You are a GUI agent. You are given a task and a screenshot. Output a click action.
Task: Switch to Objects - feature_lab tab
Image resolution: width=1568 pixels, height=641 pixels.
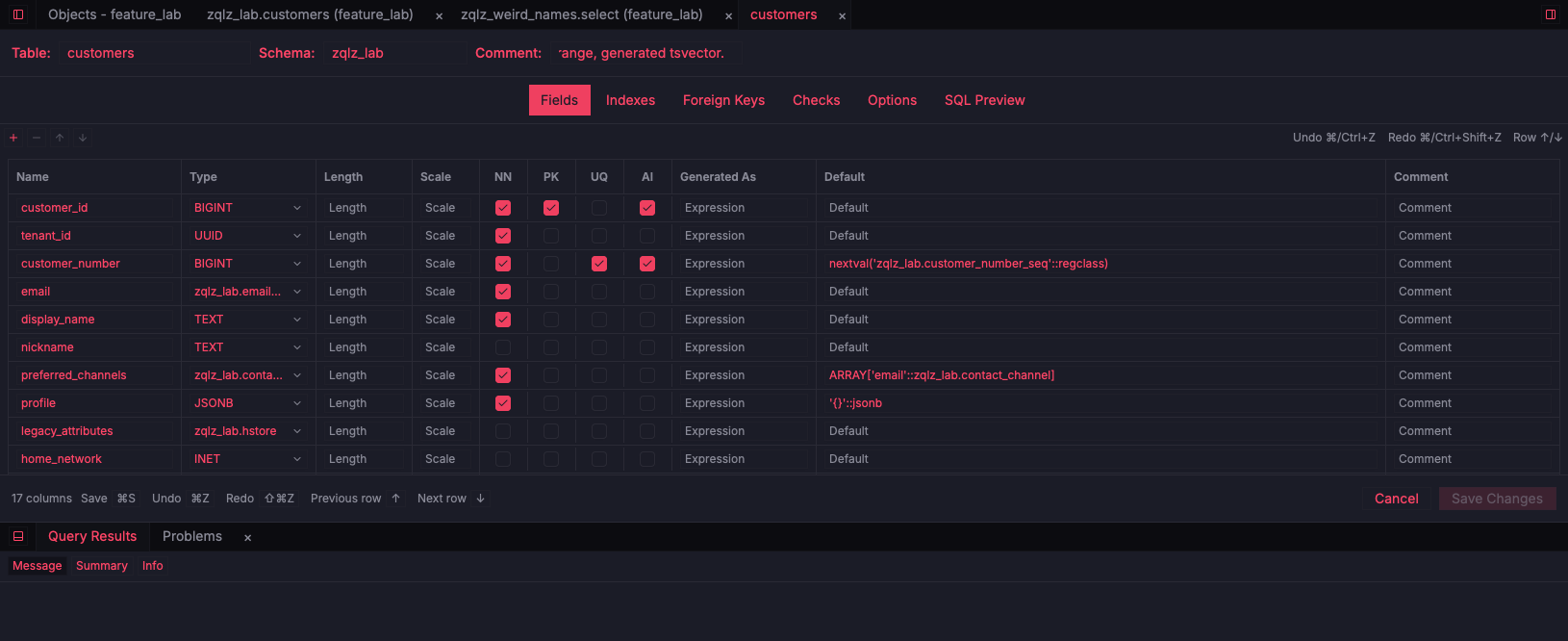(114, 14)
